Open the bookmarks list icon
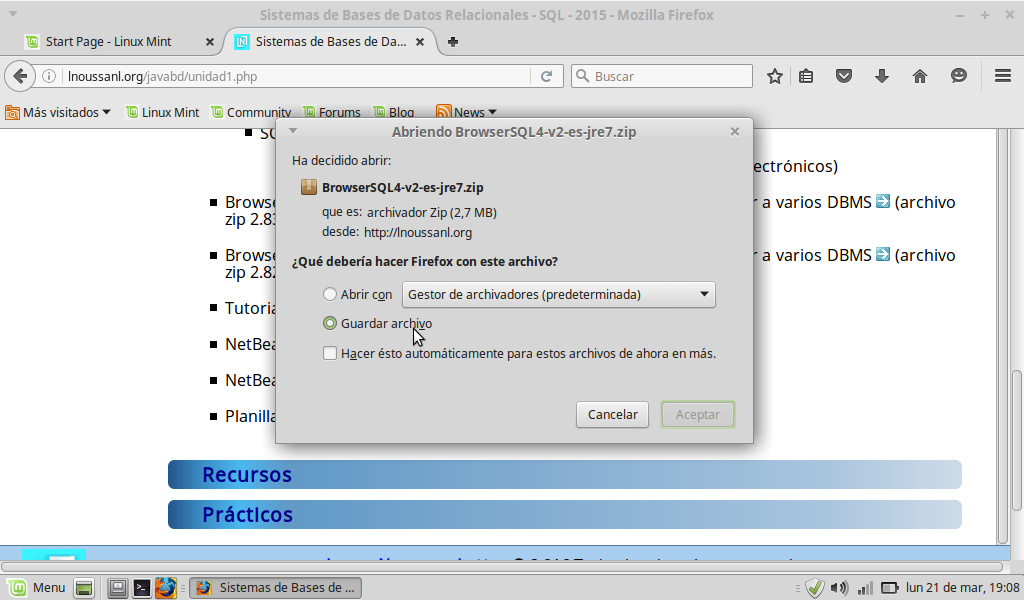Viewport: 1024px width, 600px height. click(x=806, y=76)
